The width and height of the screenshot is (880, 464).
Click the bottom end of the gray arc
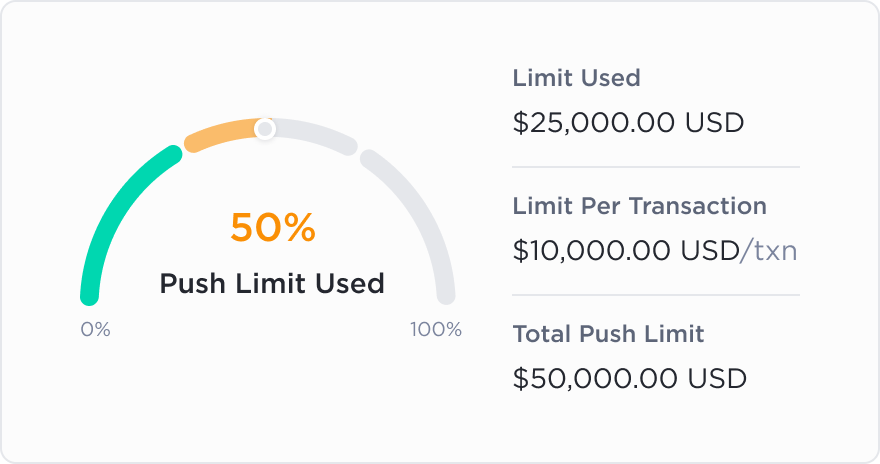(446, 295)
